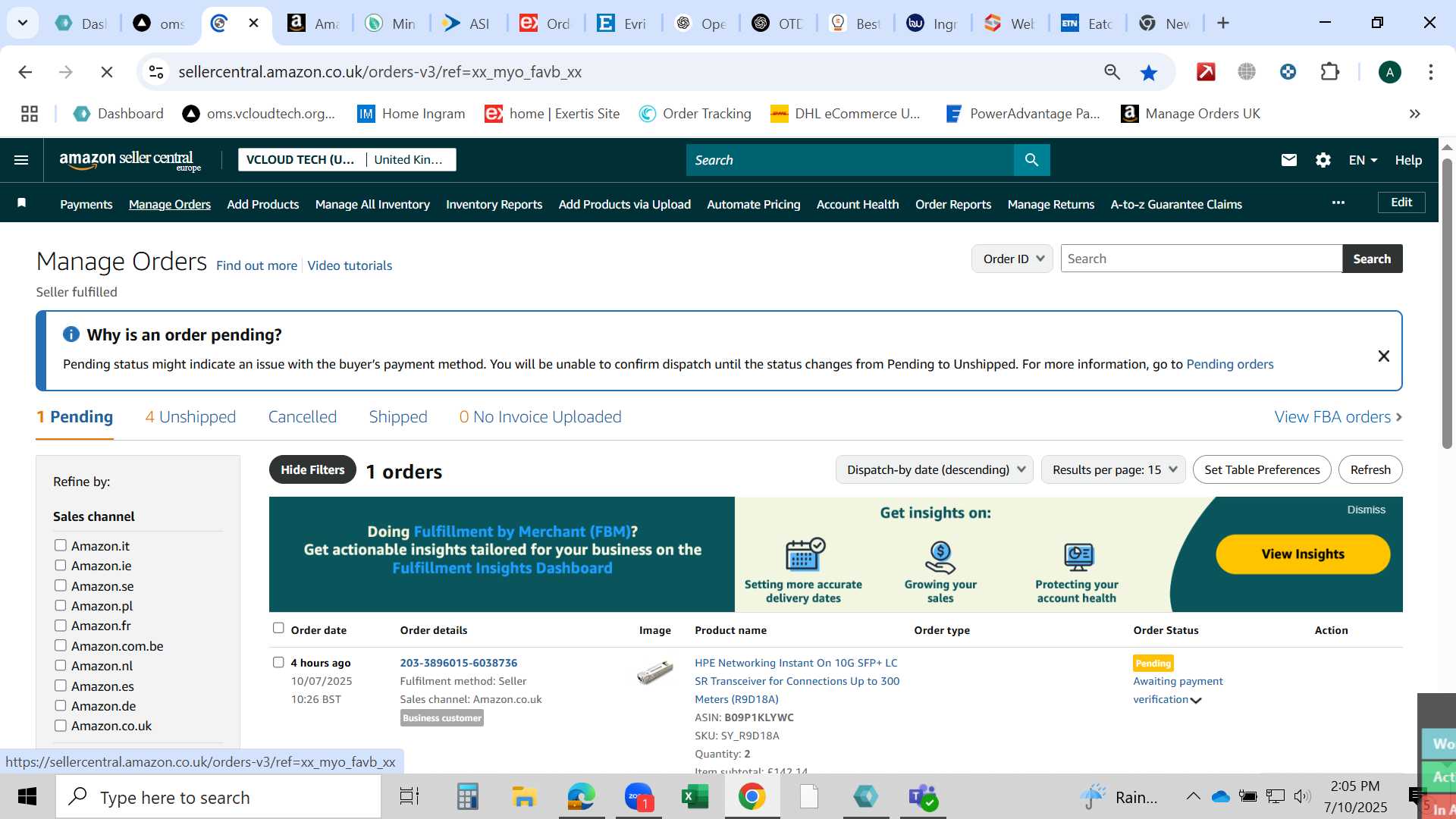The image size is (1456, 819).
Task: Switch to No Invoice Uploaded tab
Action: [x=540, y=416]
